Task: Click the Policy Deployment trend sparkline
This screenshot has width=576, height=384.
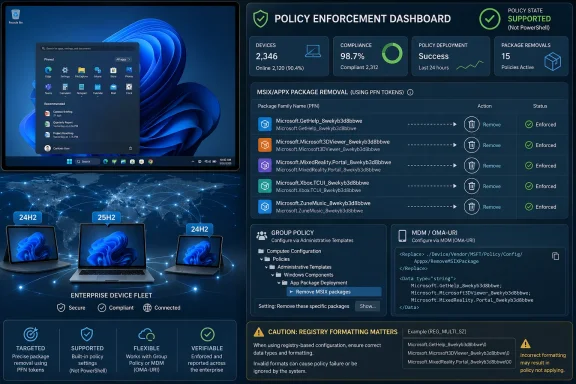Action: point(470,66)
